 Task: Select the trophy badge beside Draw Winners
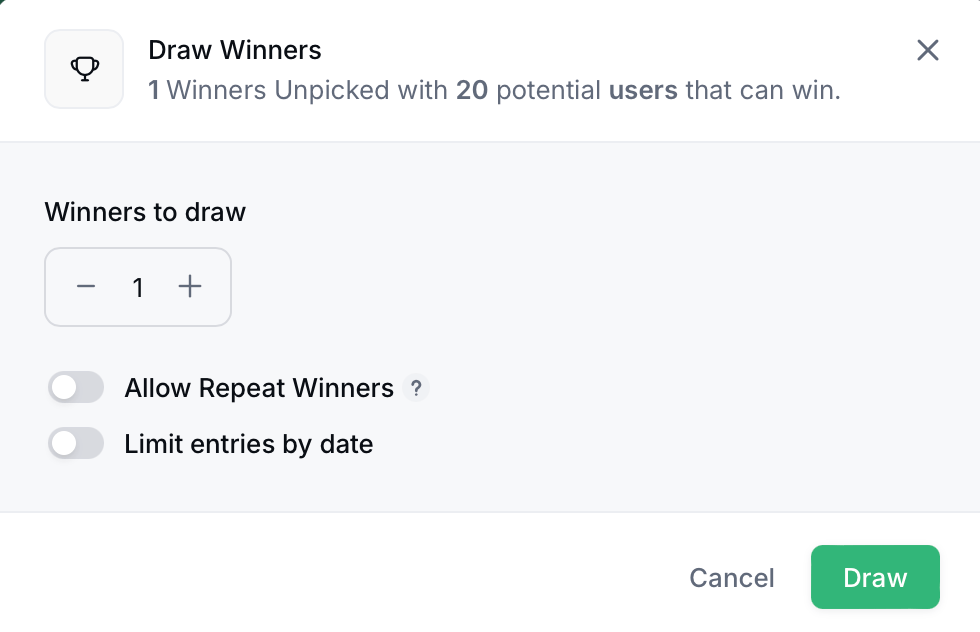84,68
